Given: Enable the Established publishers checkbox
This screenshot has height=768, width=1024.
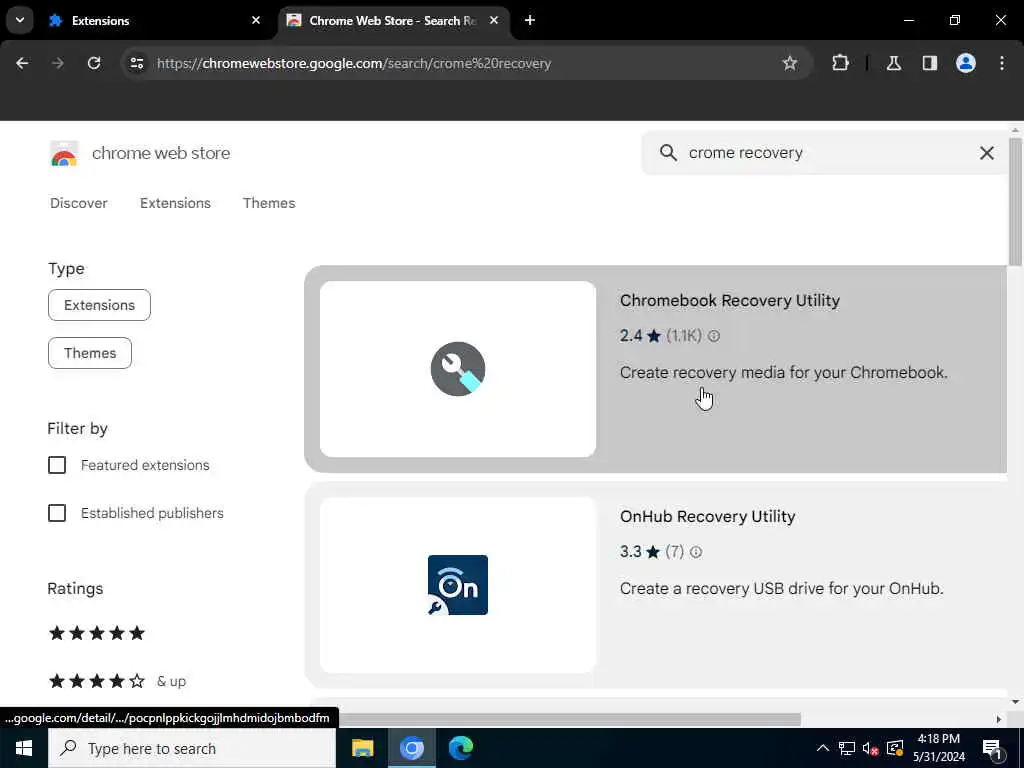Looking at the screenshot, I should tap(57, 513).
